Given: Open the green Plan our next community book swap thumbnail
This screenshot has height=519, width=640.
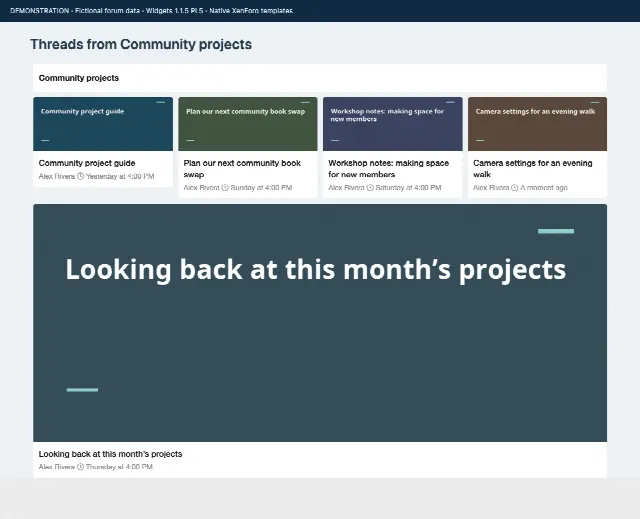Looking at the screenshot, I should click(x=248, y=124).
